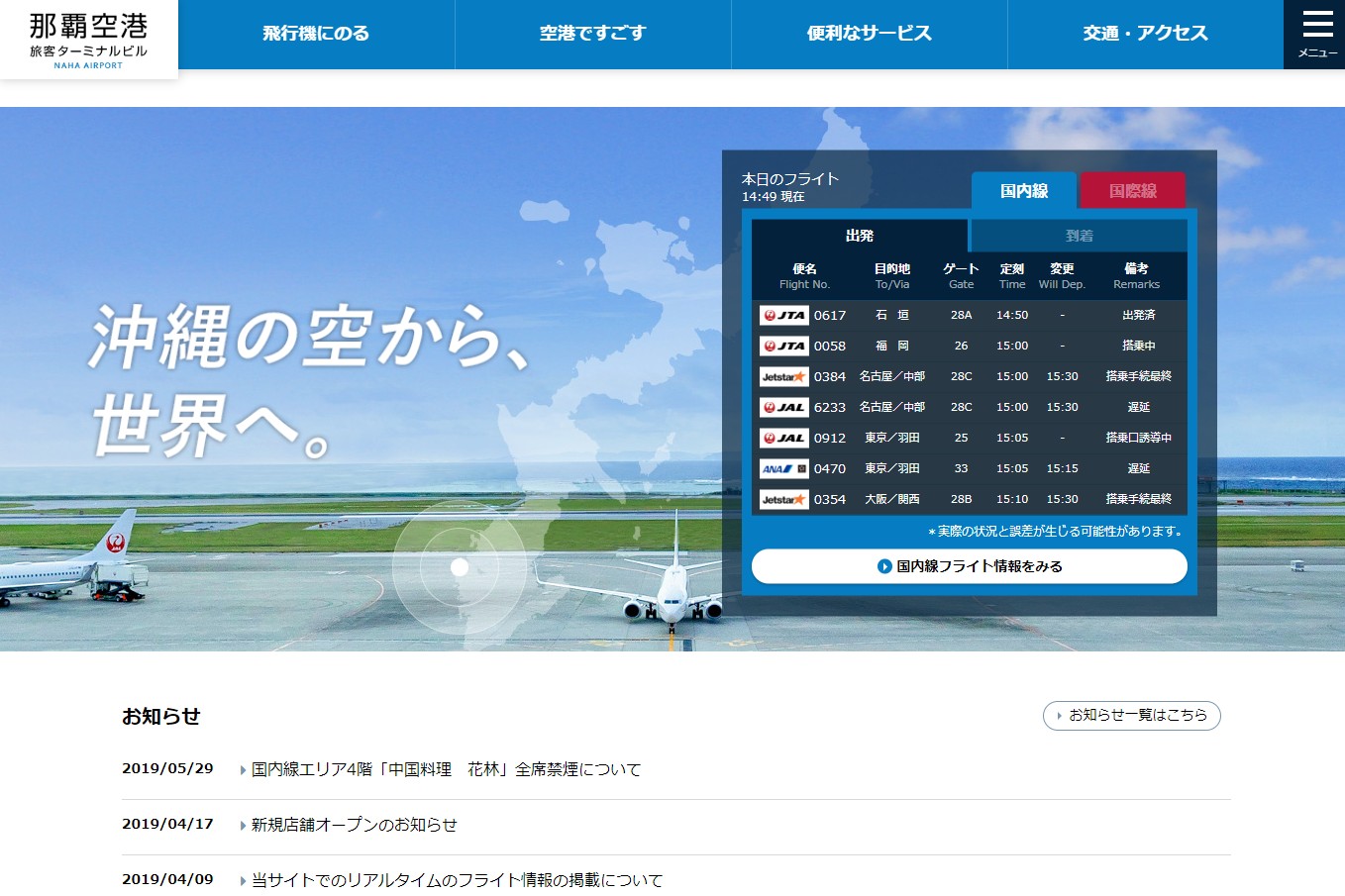This screenshot has height=896, width=1345.
Task: Click the circular map marker on Okinawa
Action: [x=460, y=567]
